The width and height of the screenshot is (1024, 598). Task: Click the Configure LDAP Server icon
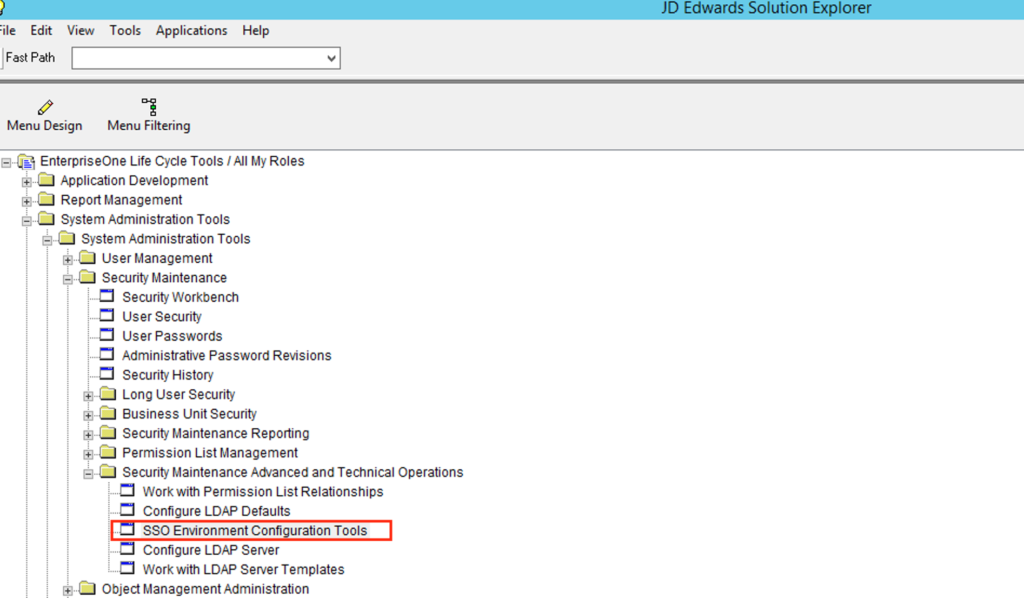click(128, 549)
